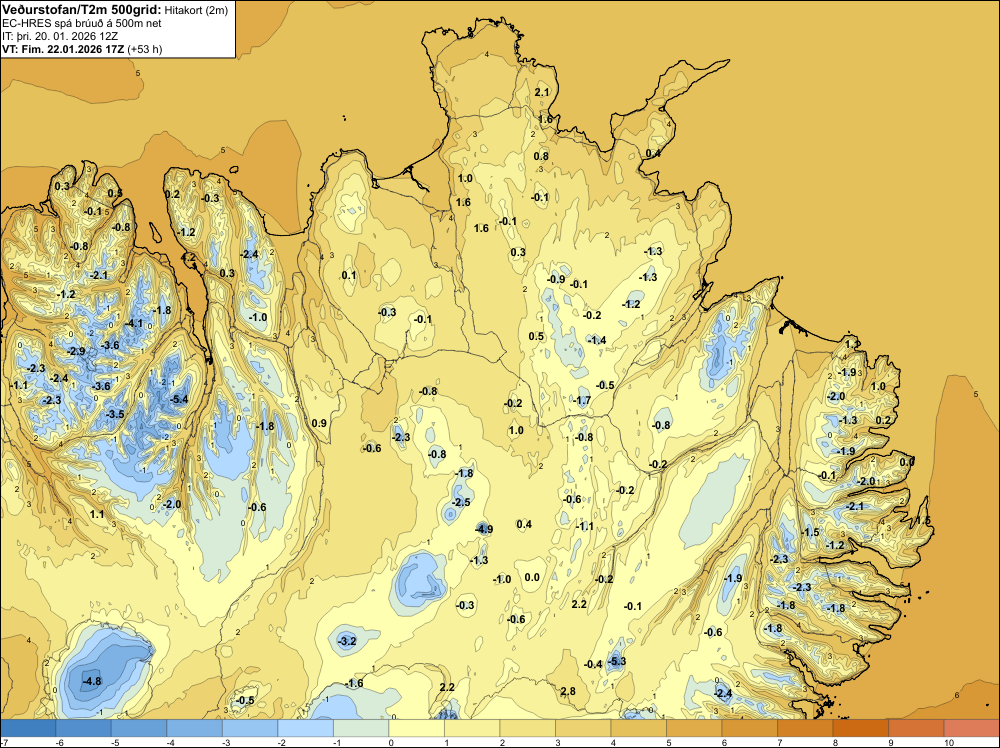The height and width of the screenshot is (748, 1000).
Task: Click the -0.4 temperature value
Action: 593,664
